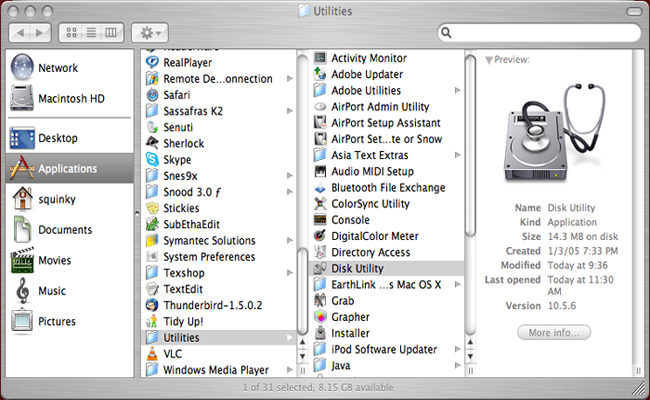Go back with the Back arrow button
The width and height of the screenshot is (650, 400).
[x=19, y=32]
